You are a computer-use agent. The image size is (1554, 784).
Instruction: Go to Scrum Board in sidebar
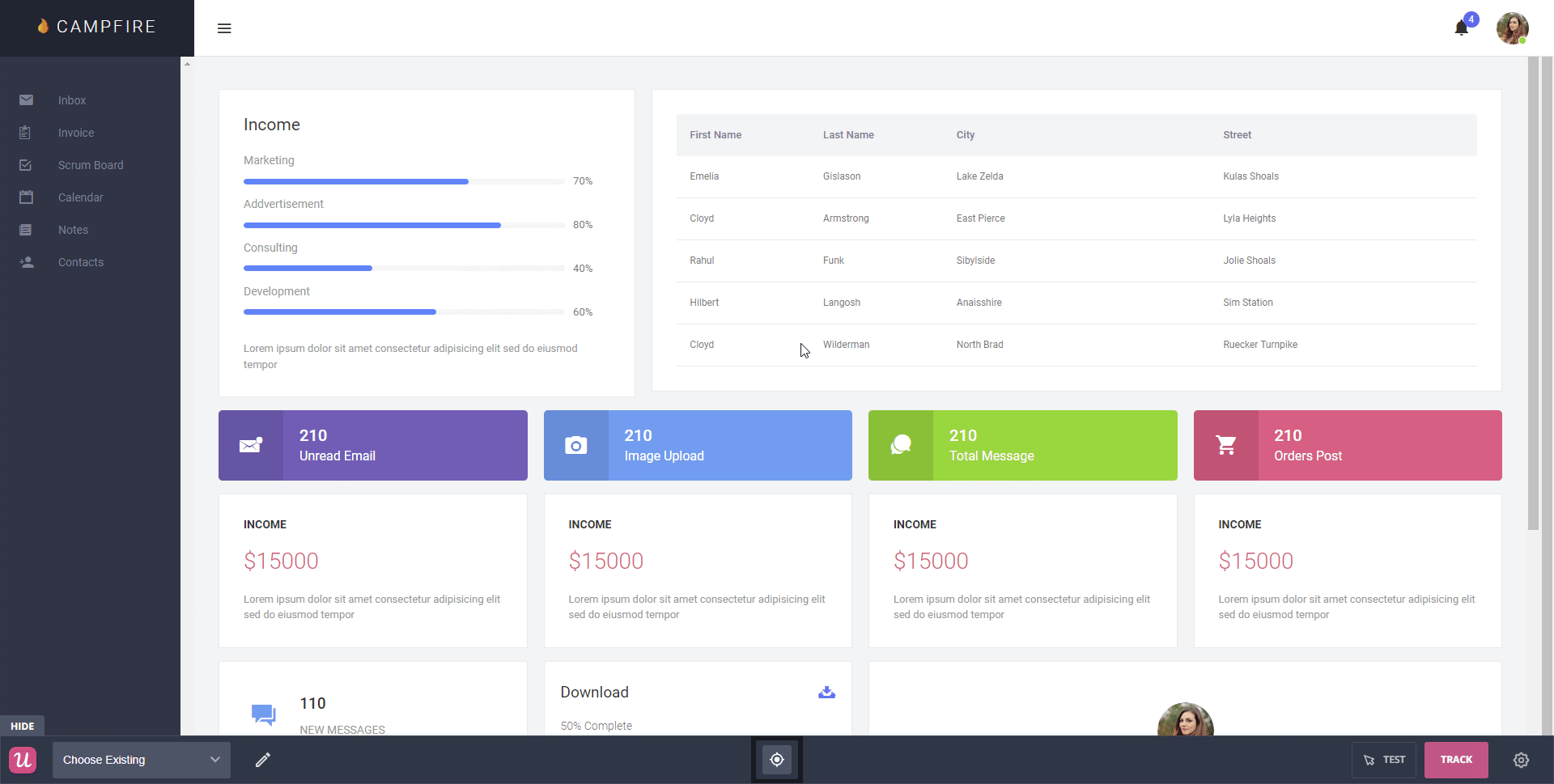coord(91,165)
